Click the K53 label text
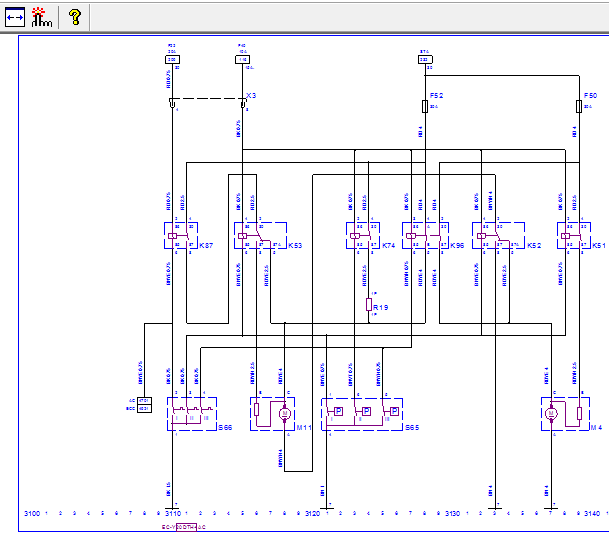The width and height of the screenshot is (609, 540). point(295,245)
